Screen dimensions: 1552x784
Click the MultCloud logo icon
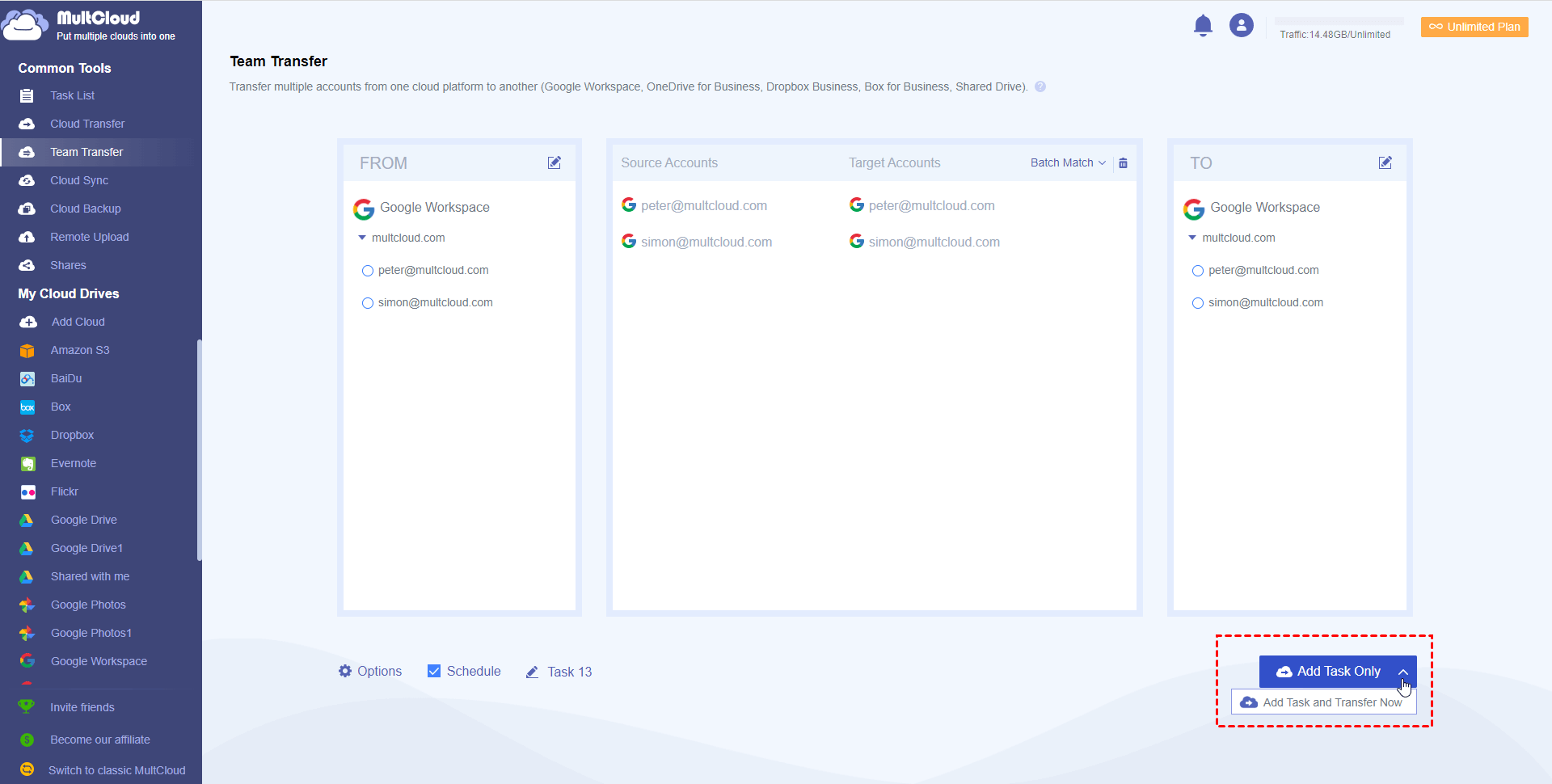[24, 25]
